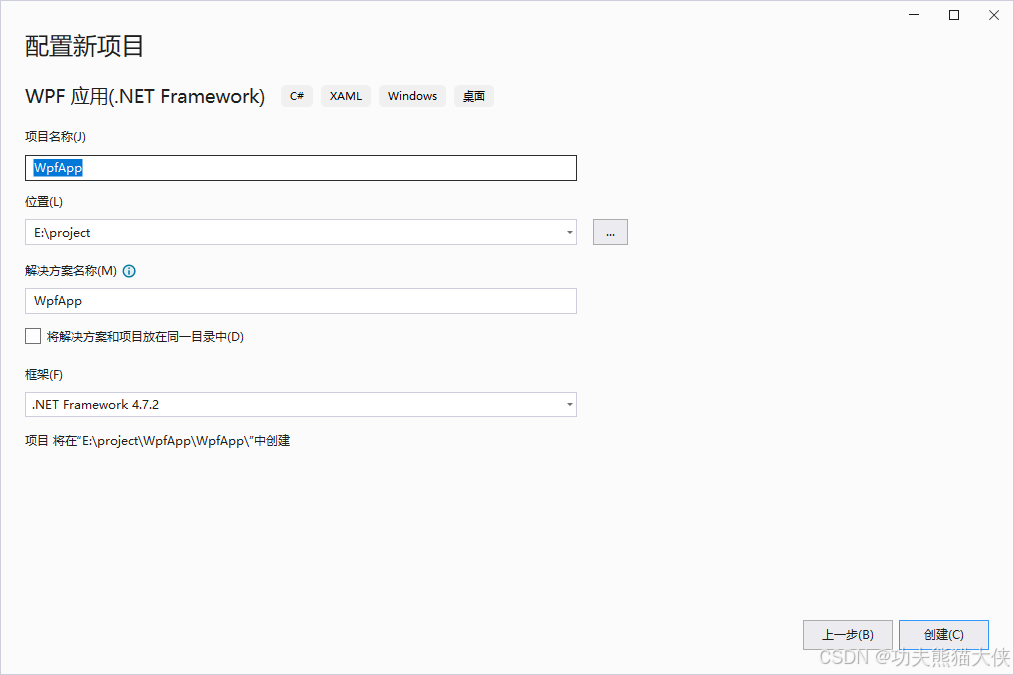The height and width of the screenshot is (675, 1014).
Task: Click the C# tag
Action: tap(297, 96)
